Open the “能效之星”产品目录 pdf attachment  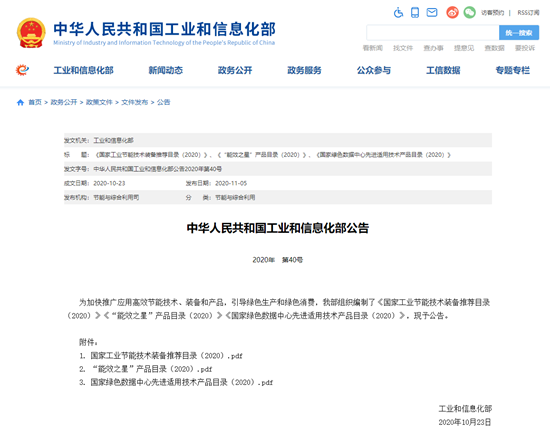click(x=152, y=369)
